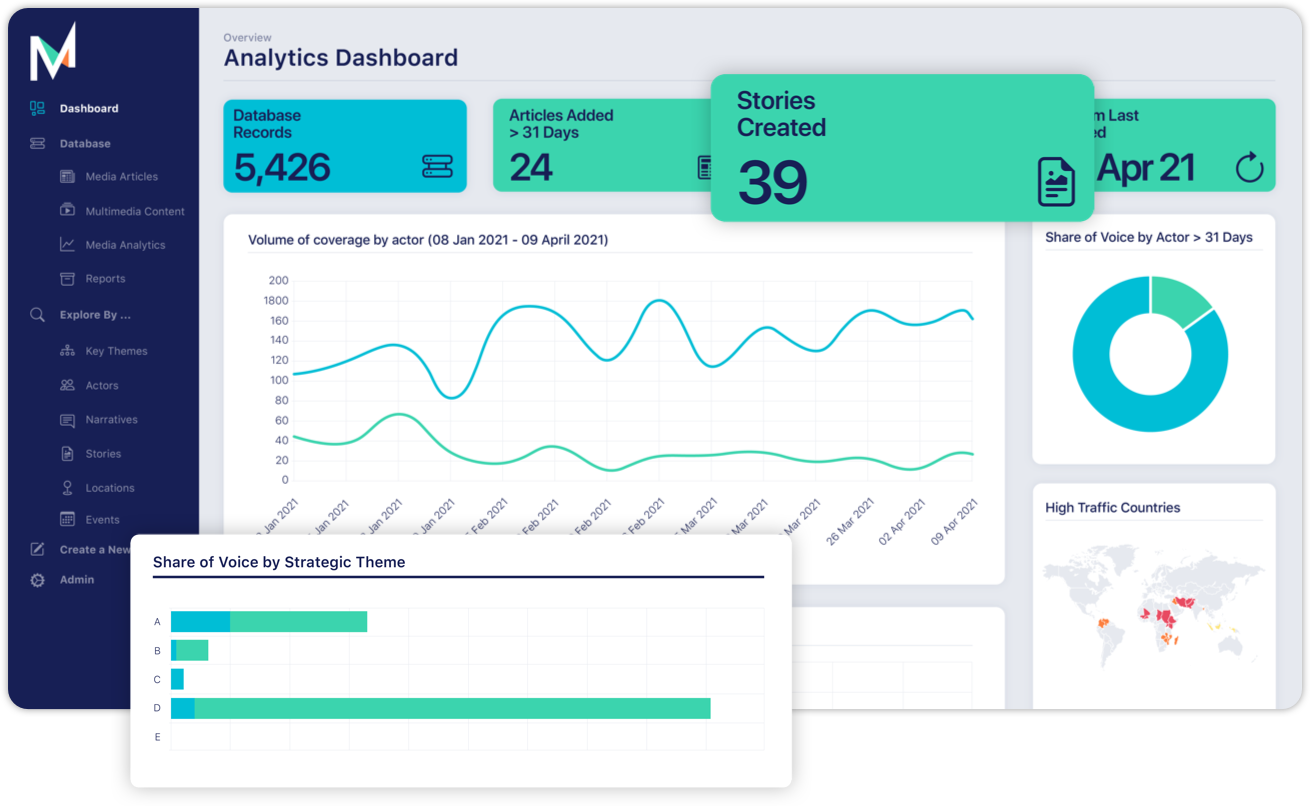Click the Actors people icon

tap(65, 385)
